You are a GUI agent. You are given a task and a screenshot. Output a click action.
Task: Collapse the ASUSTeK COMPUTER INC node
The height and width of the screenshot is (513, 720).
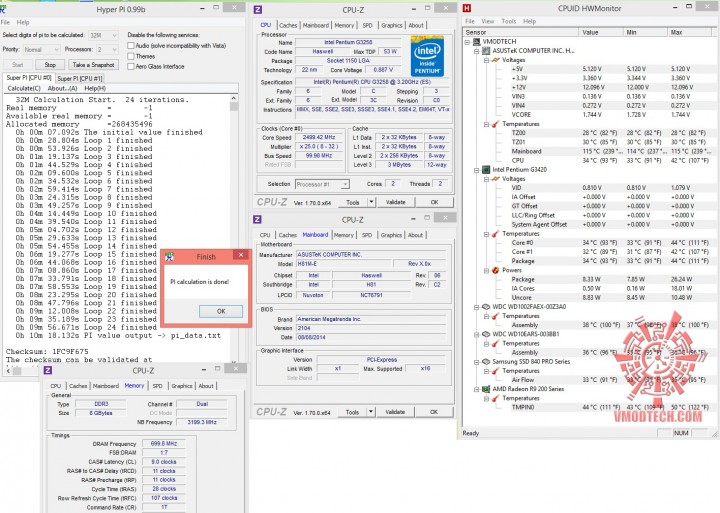tap(477, 51)
